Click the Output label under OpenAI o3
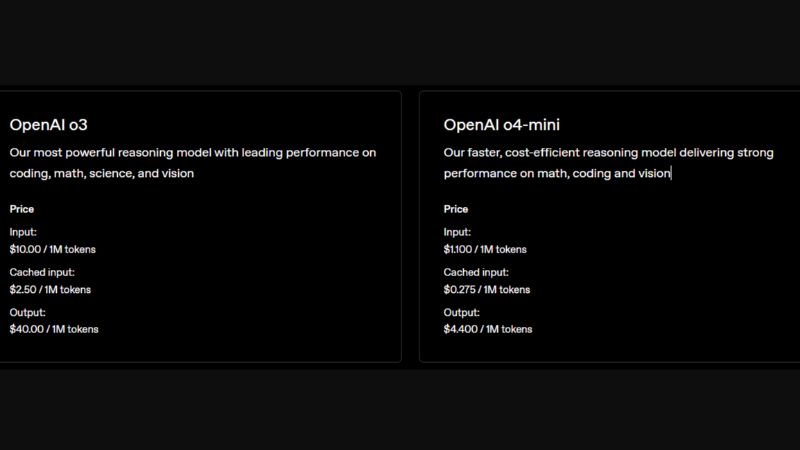 tap(27, 312)
